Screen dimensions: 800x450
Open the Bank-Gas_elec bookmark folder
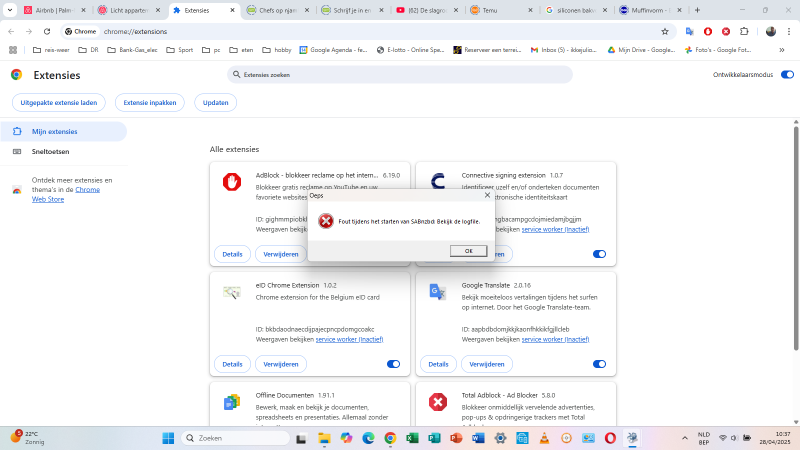(x=132, y=50)
